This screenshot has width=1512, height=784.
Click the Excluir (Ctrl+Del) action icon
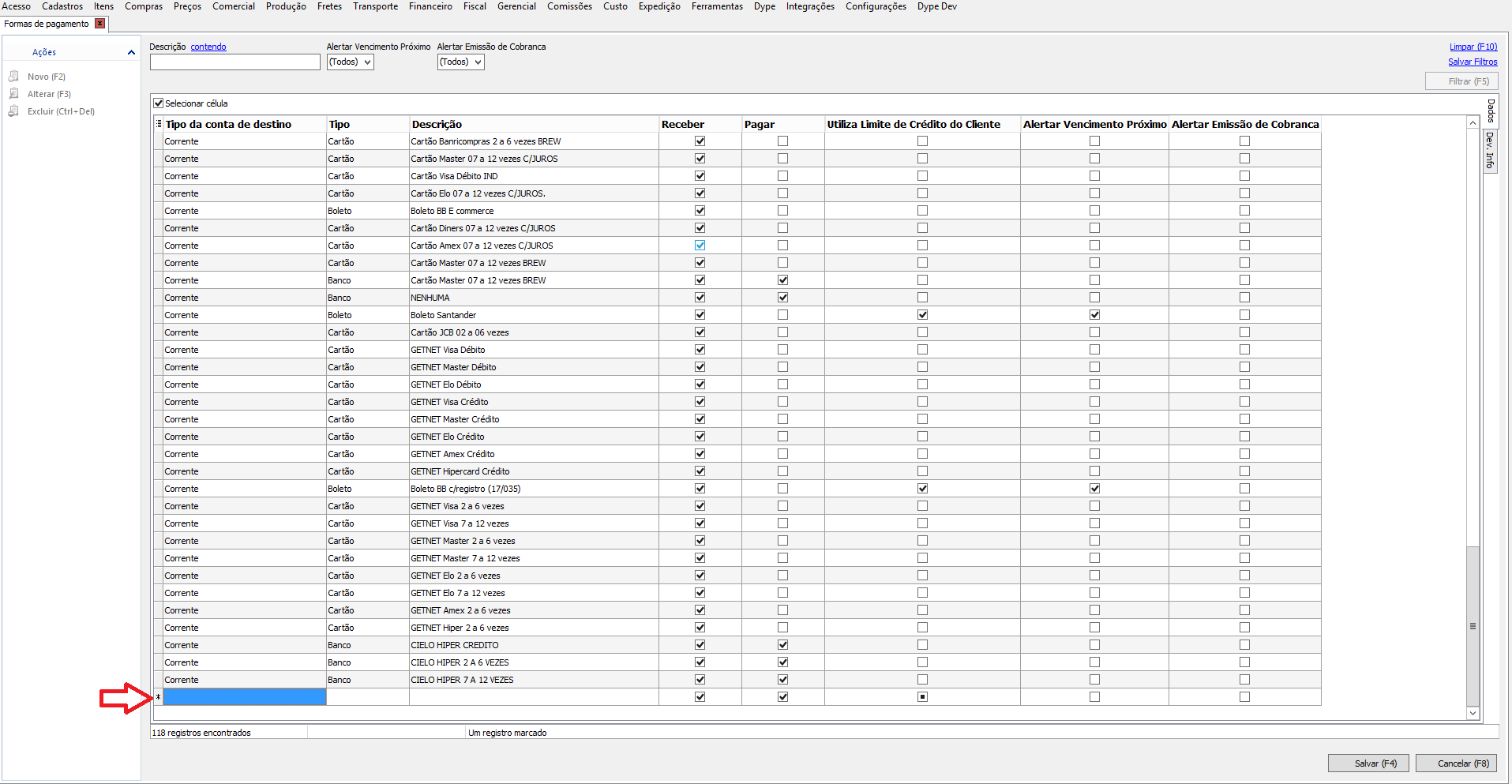[x=13, y=111]
